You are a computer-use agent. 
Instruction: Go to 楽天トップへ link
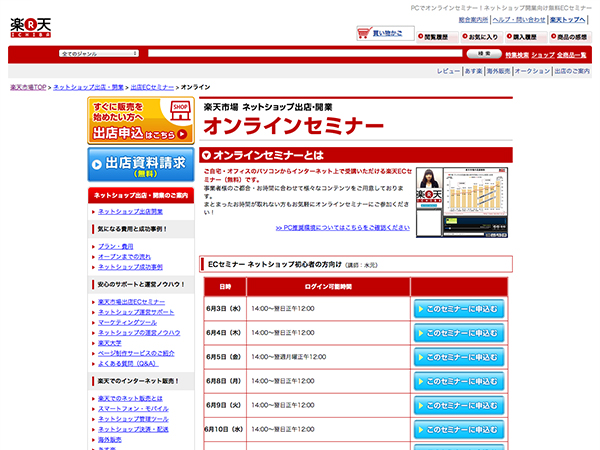[567, 20]
